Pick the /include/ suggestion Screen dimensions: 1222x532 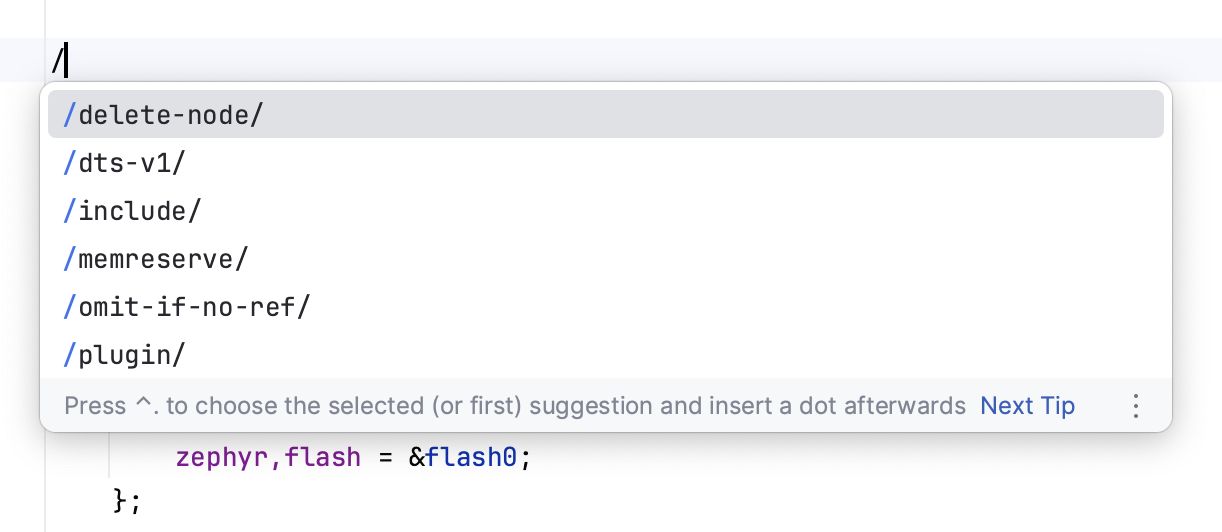click(133, 211)
